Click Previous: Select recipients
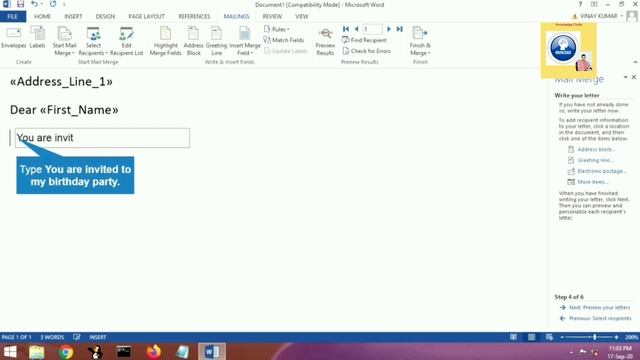Viewport: 640px width, 360px height. [x=600, y=318]
